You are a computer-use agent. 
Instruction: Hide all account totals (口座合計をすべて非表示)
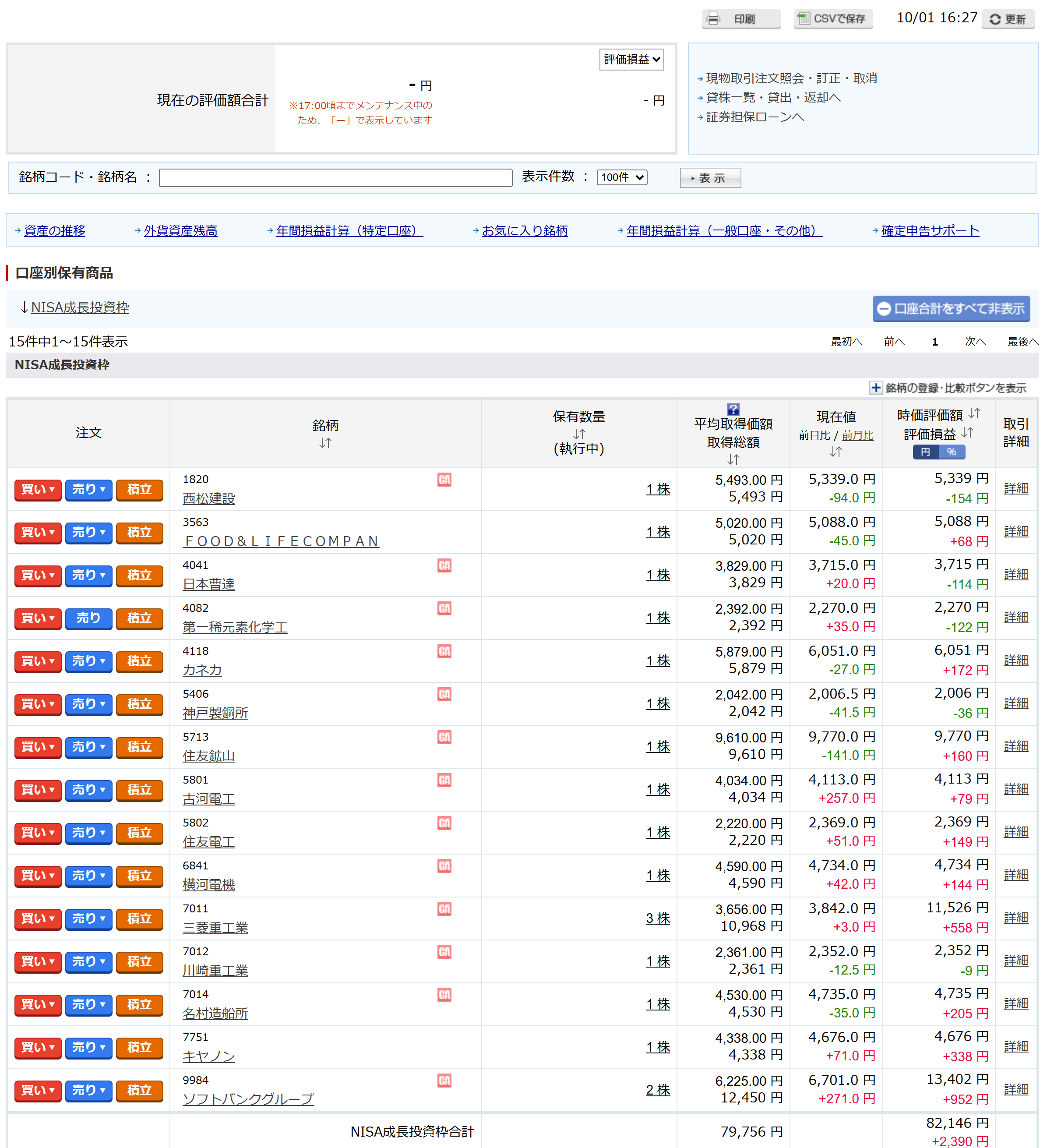tap(951, 309)
